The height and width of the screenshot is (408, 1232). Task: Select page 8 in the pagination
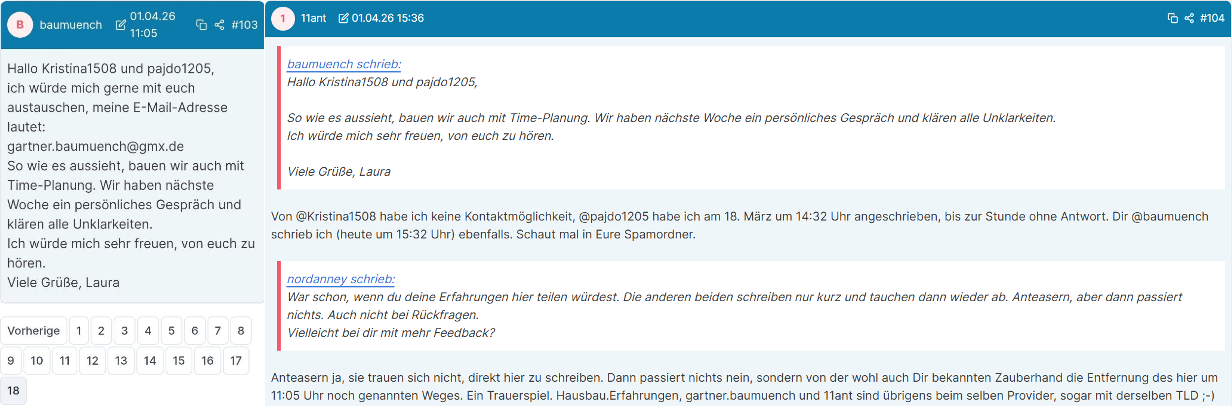pos(240,331)
